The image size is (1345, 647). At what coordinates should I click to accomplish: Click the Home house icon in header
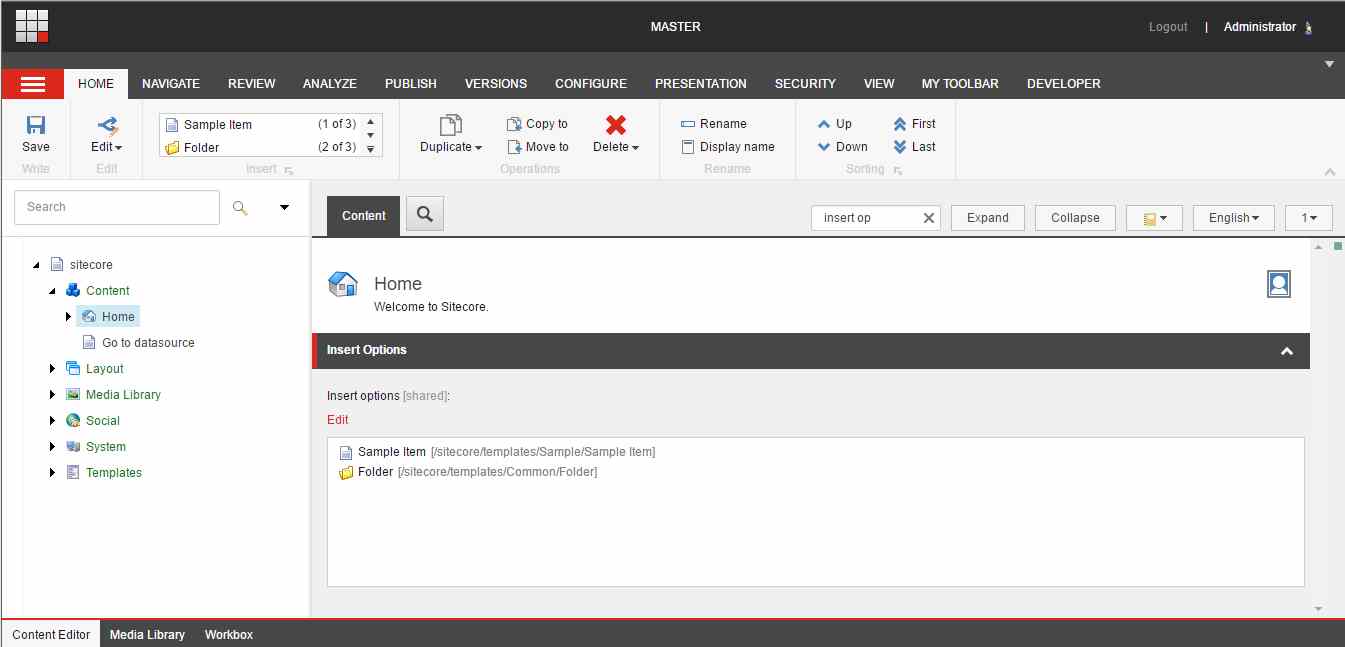pos(343,285)
